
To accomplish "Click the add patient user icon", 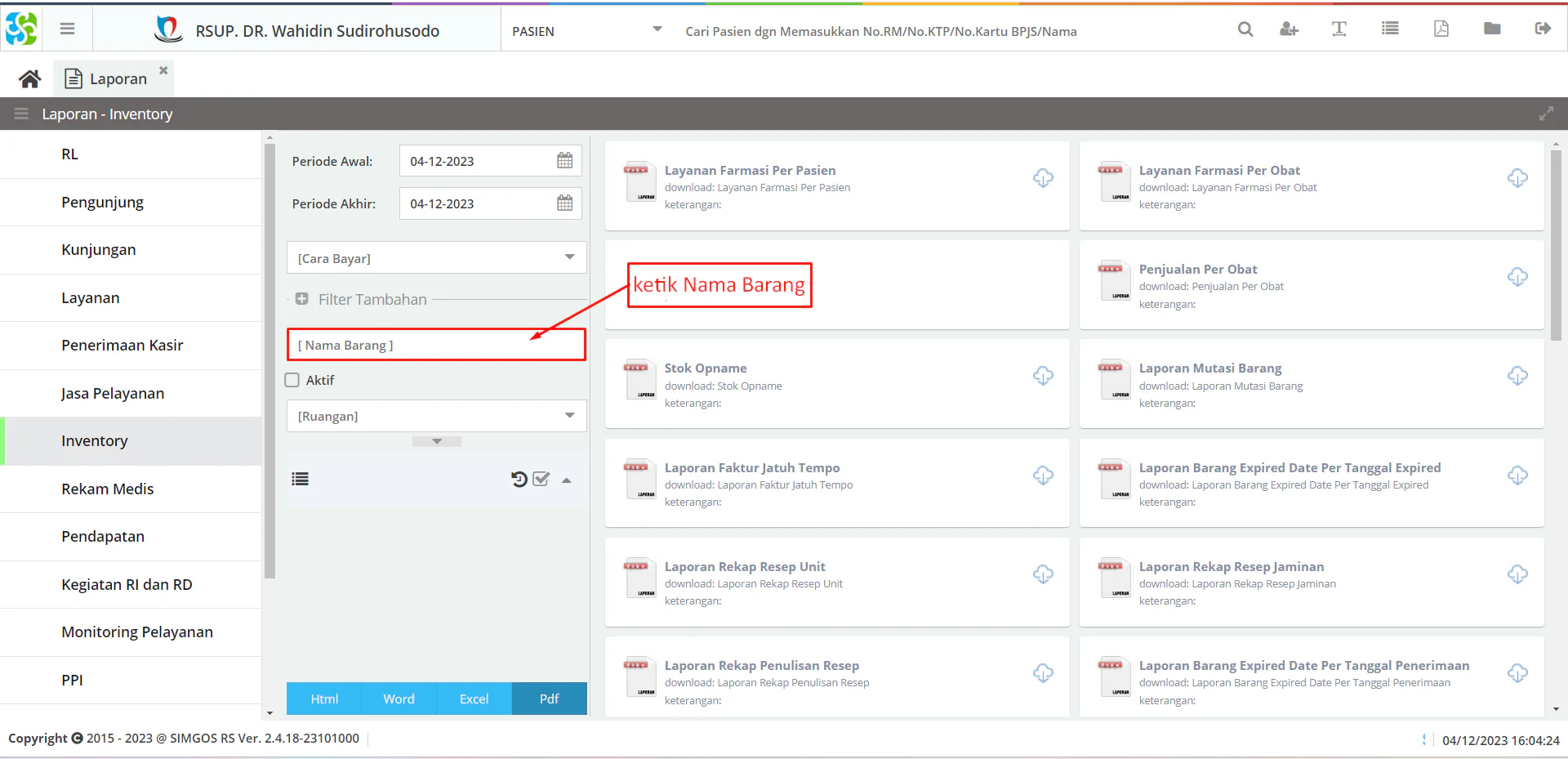I will pos(1289,29).
